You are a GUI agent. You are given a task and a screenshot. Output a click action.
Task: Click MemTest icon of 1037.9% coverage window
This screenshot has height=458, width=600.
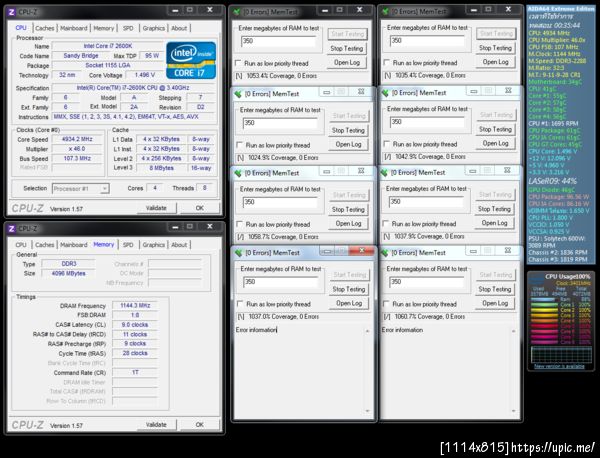(384, 173)
